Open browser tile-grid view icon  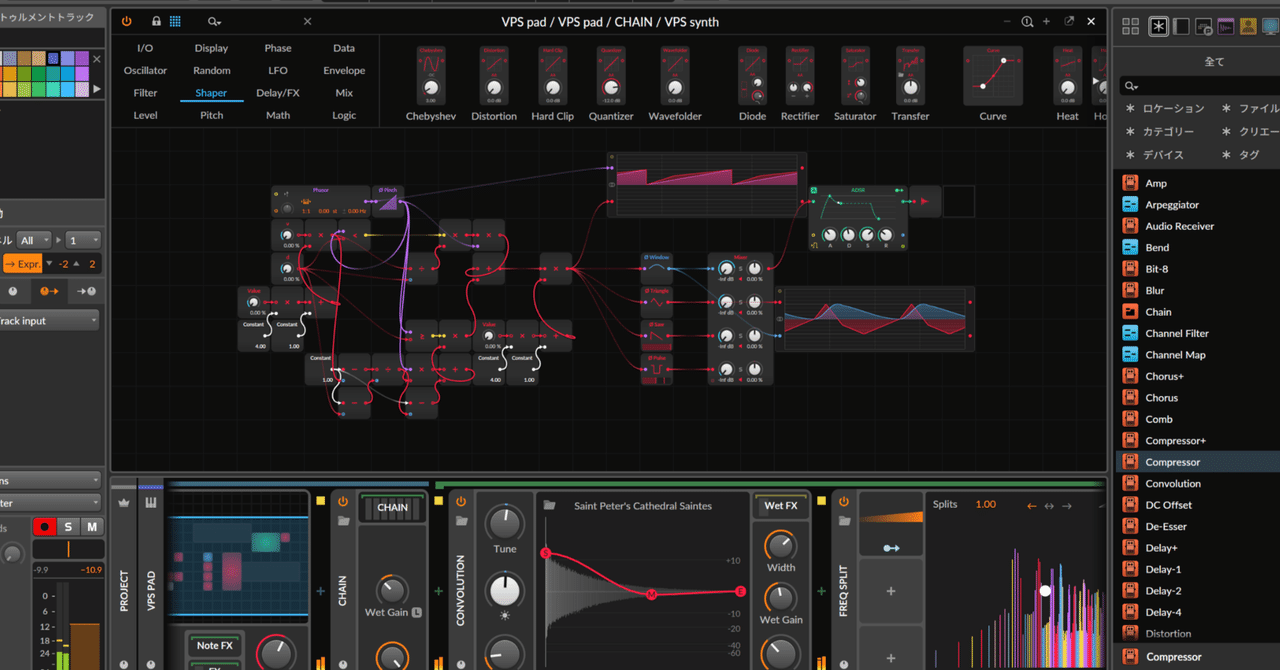point(1131,26)
